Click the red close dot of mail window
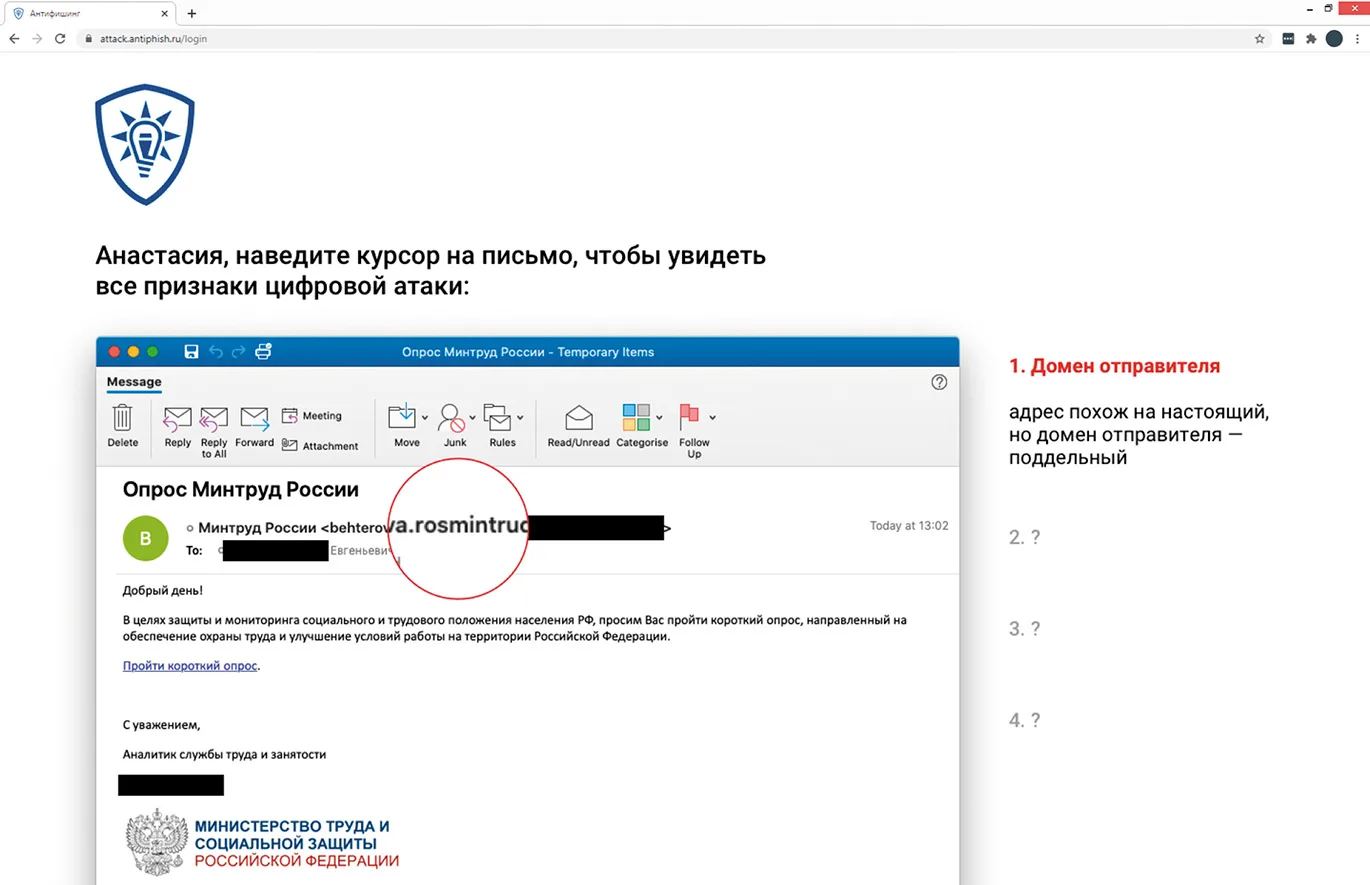This screenshot has width=1370, height=885. pyautogui.click(x=114, y=352)
